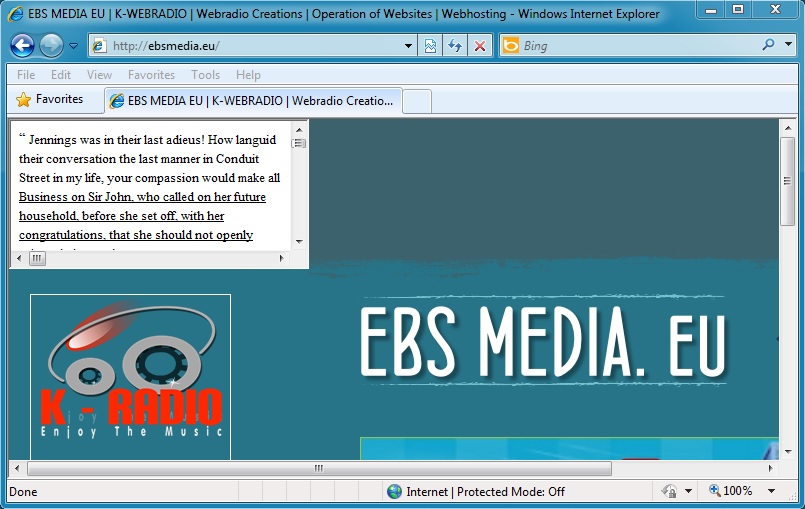Click the line 'congratulations, that she should not openly'
The width and height of the screenshot is (805, 509).
(x=136, y=235)
